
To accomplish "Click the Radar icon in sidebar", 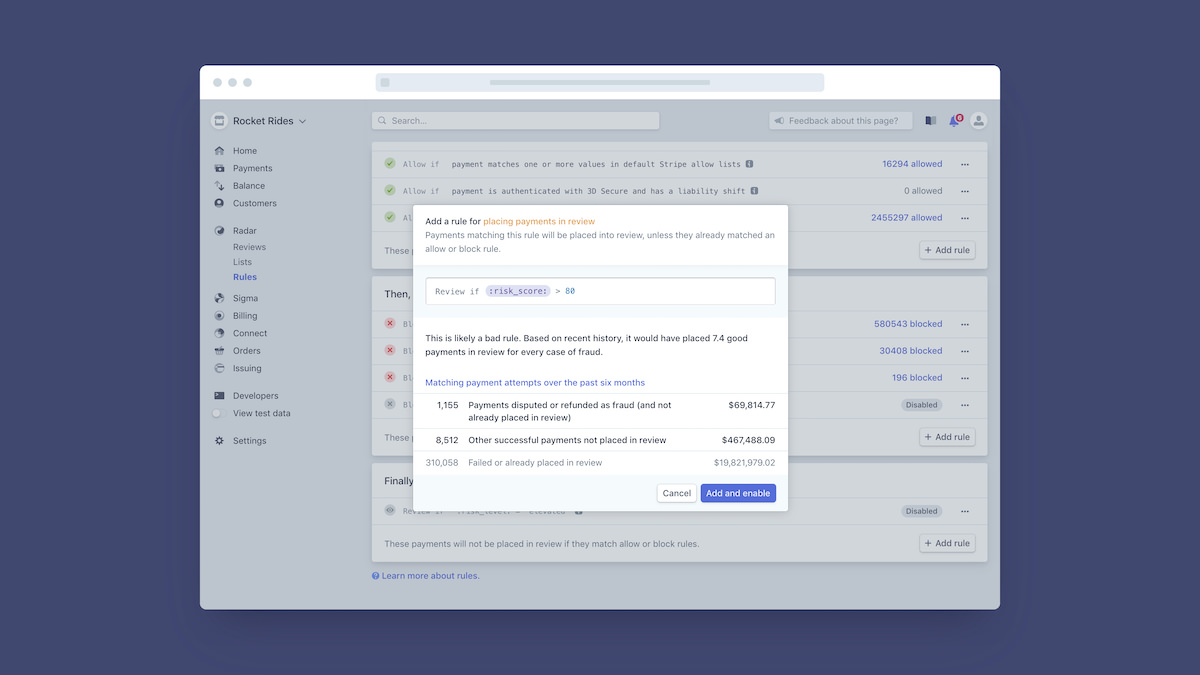I will (219, 231).
